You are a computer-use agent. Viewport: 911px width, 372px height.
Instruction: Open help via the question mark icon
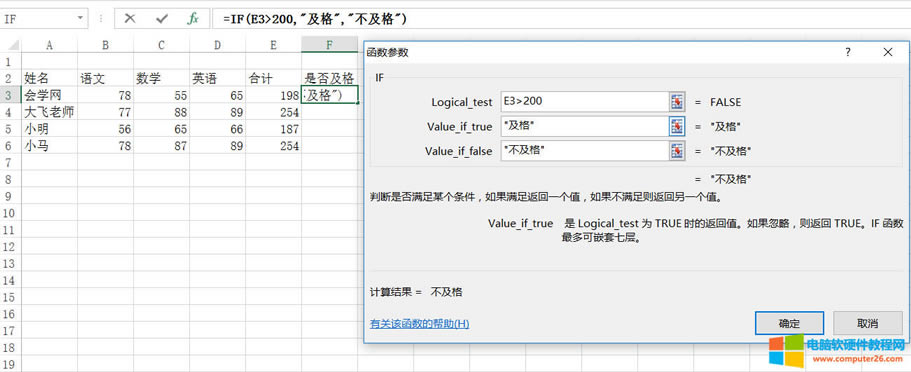848,52
